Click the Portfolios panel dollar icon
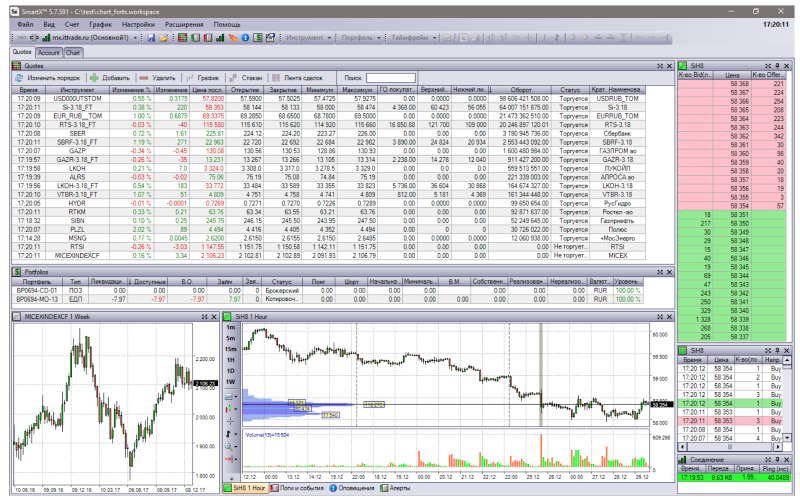Image resolution: width=800 pixels, height=500 pixels. pos(17,272)
